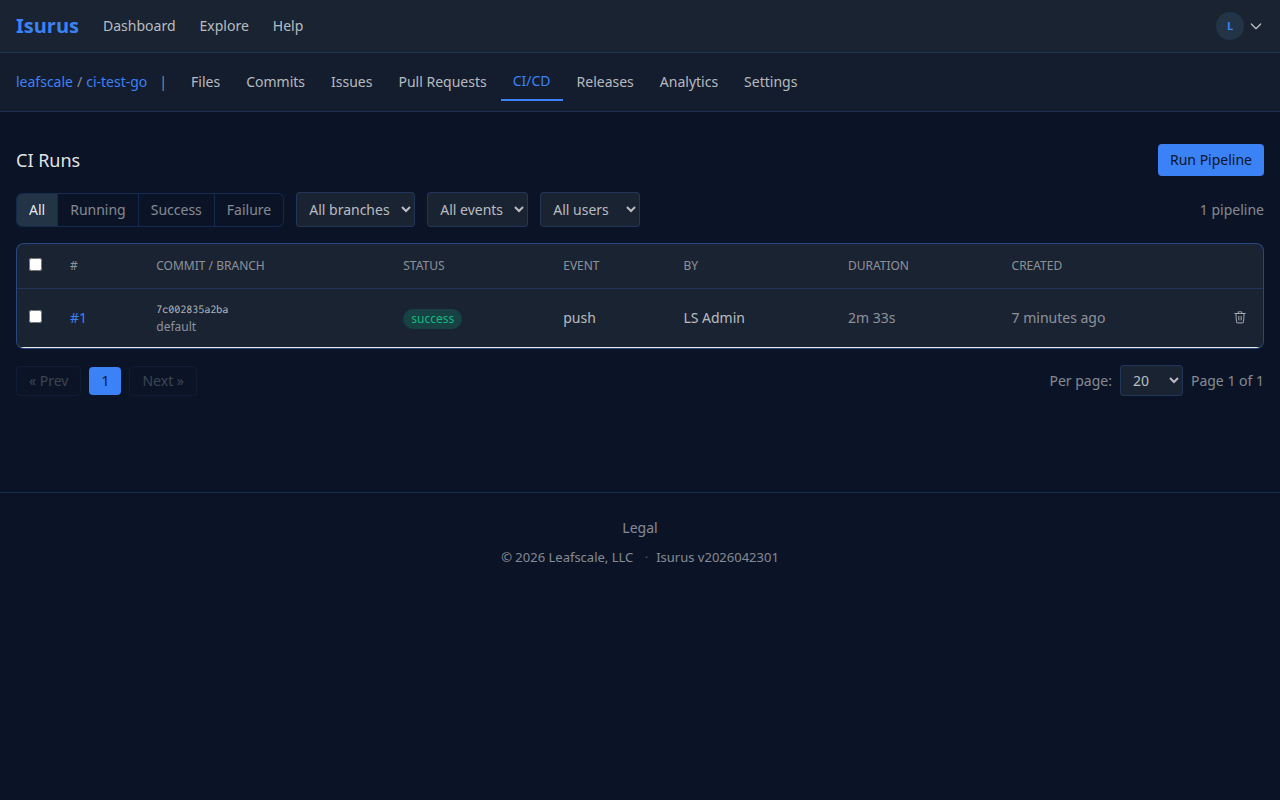Viewport: 1280px width, 800px height.
Task: Open the All users filter dropdown
Action: [590, 210]
